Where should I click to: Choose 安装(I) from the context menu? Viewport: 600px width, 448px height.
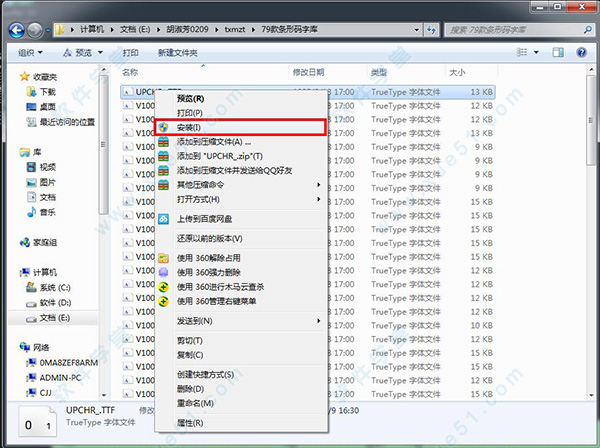pos(240,127)
